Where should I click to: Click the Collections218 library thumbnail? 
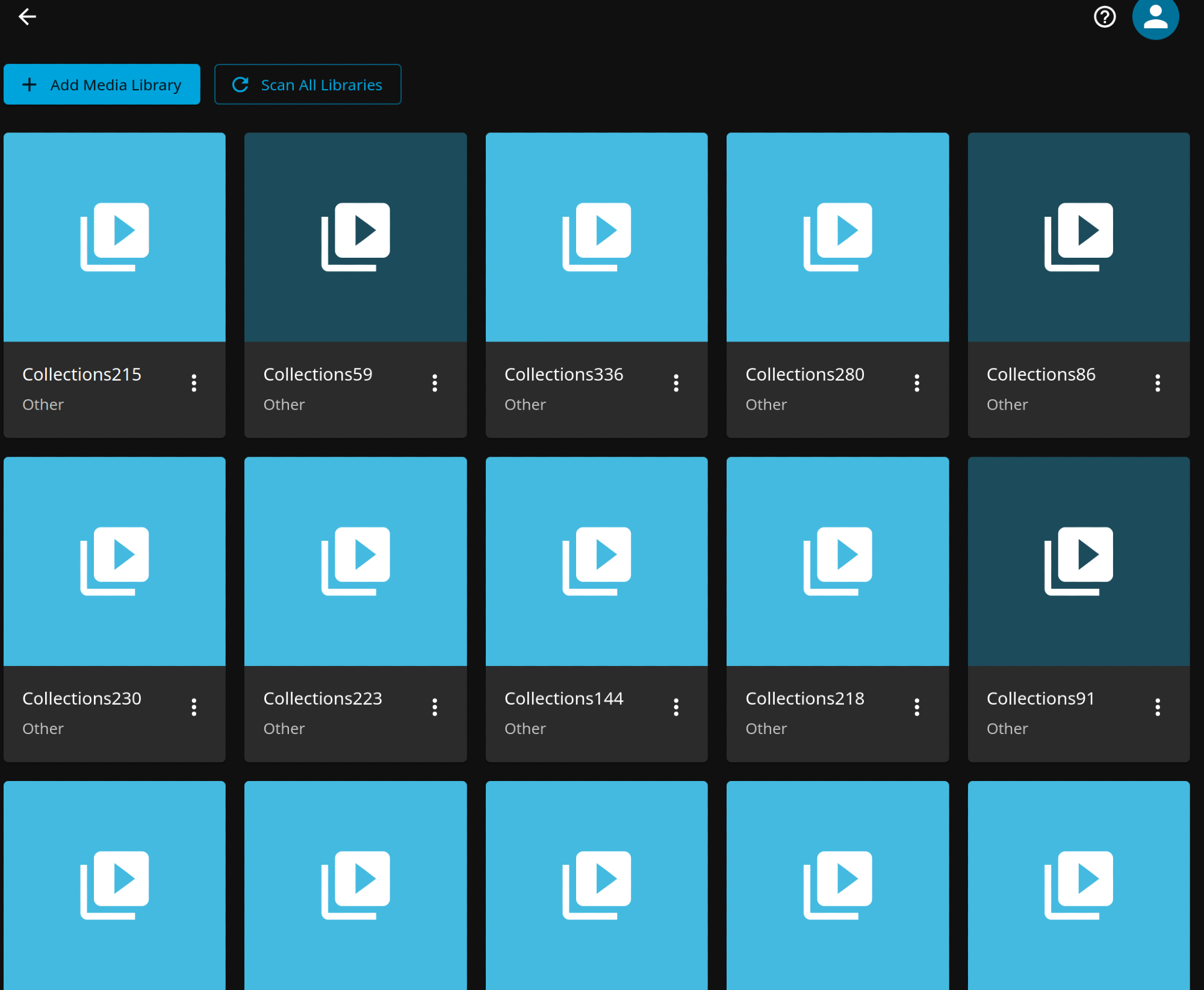tap(837, 561)
